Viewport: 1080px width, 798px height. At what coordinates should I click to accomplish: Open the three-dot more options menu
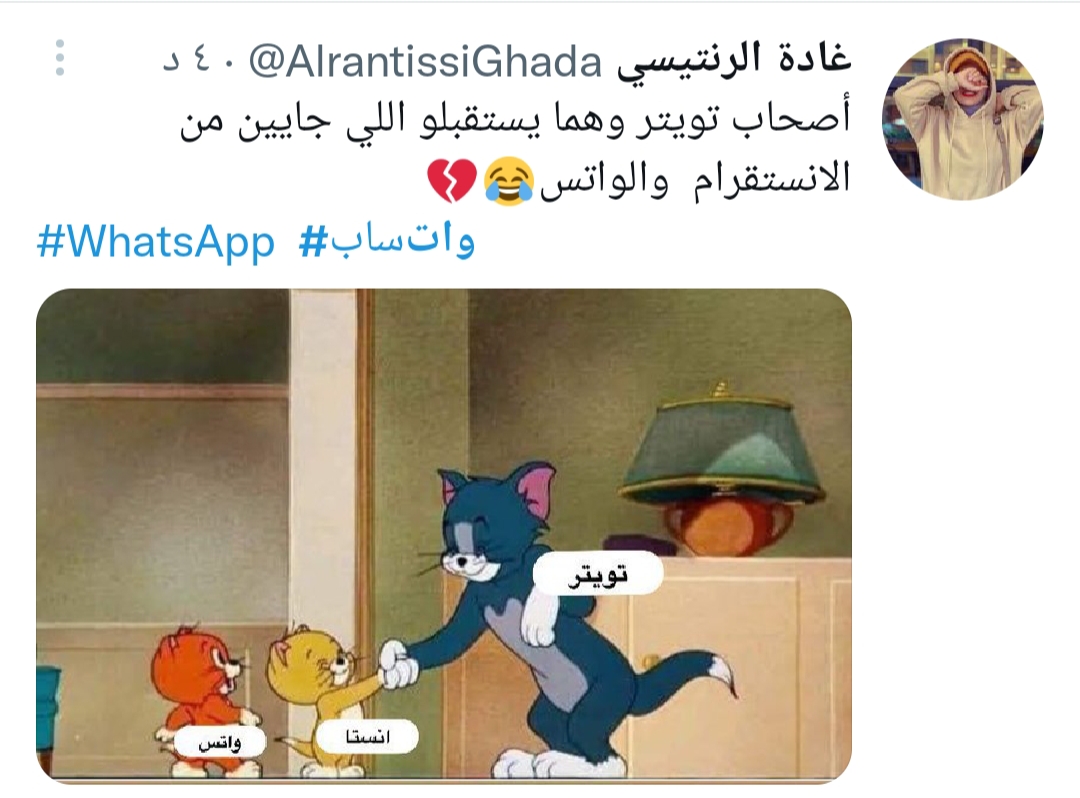click(x=60, y=58)
